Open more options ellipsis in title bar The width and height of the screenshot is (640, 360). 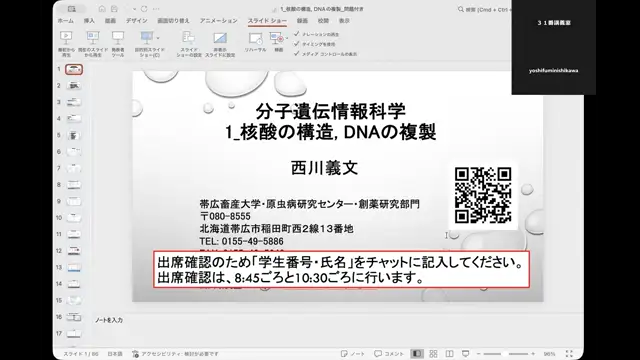pos(156,9)
